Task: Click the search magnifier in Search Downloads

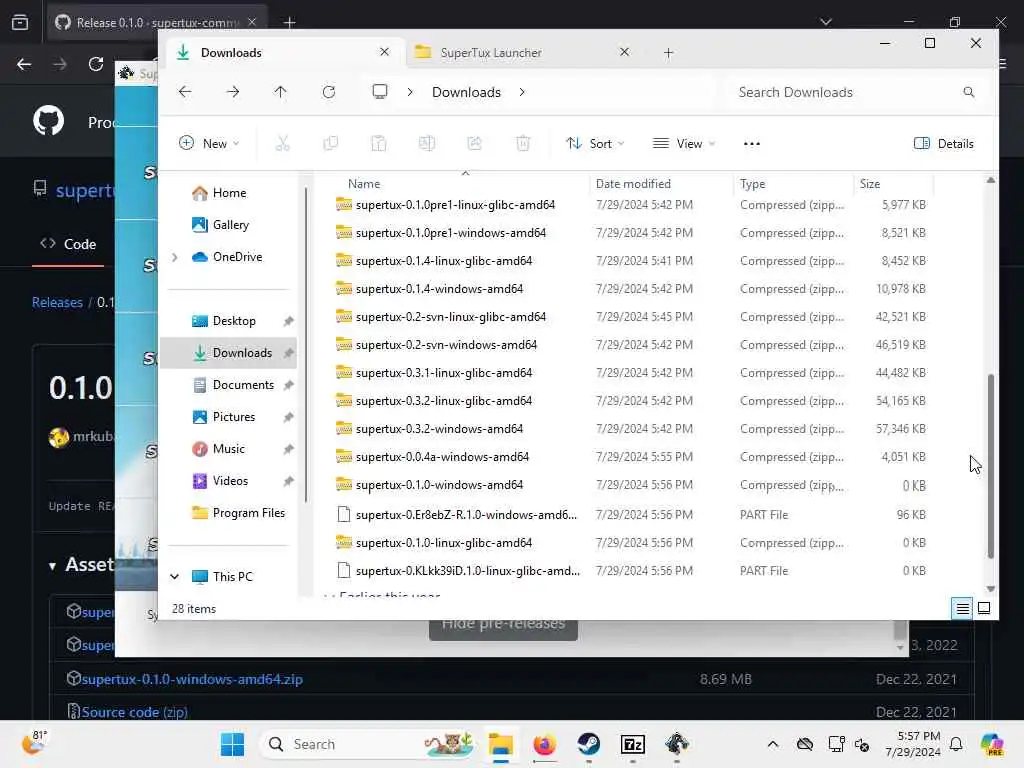Action: pyautogui.click(x=968, y=92)
